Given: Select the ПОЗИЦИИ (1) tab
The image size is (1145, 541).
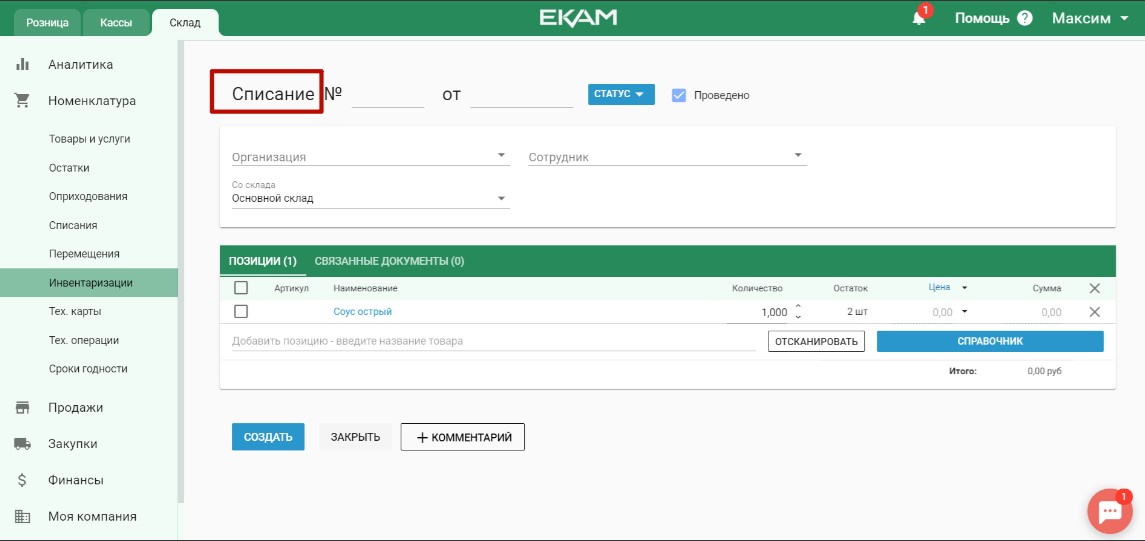Looking at the screenshot, I should point(263,261).
